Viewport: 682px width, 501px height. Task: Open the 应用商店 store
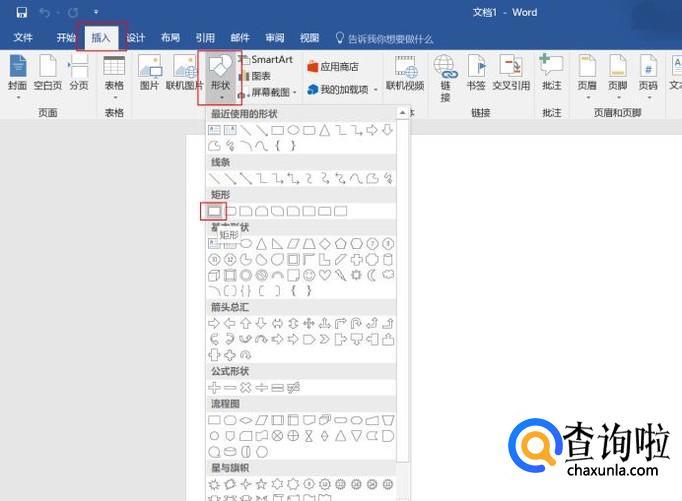(x=333, y=67)
